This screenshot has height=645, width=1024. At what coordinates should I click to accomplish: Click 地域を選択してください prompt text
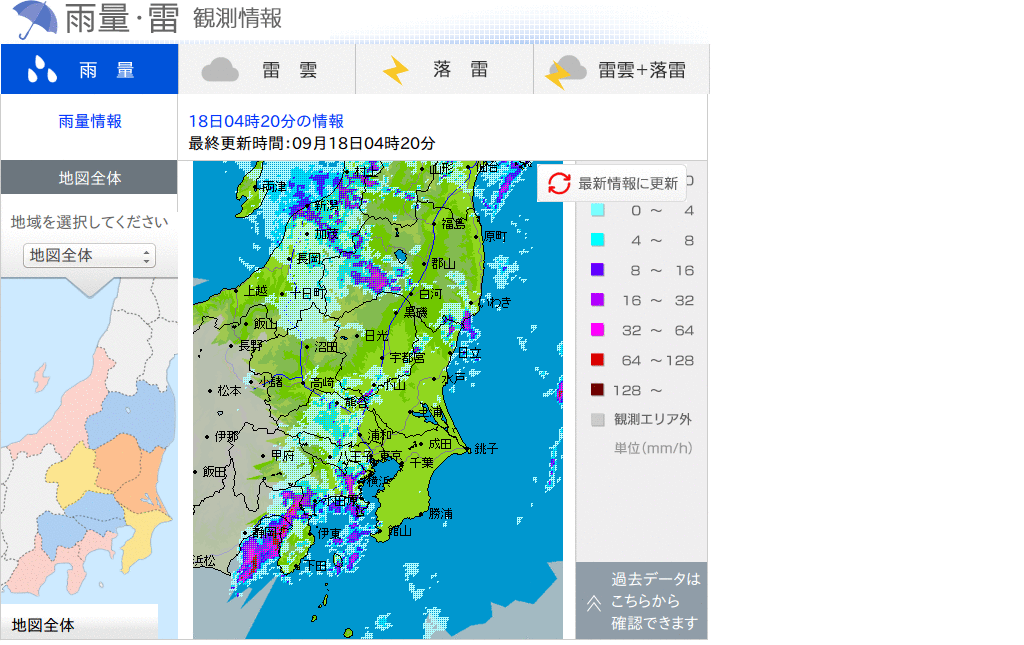click(x=89, y=222)
